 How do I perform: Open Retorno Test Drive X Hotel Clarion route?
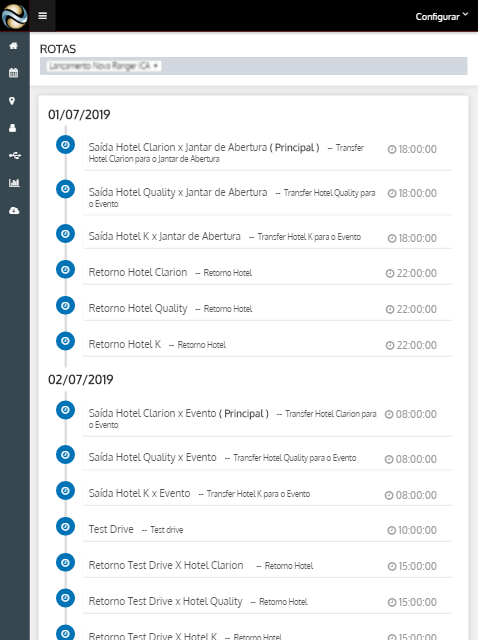267,565
